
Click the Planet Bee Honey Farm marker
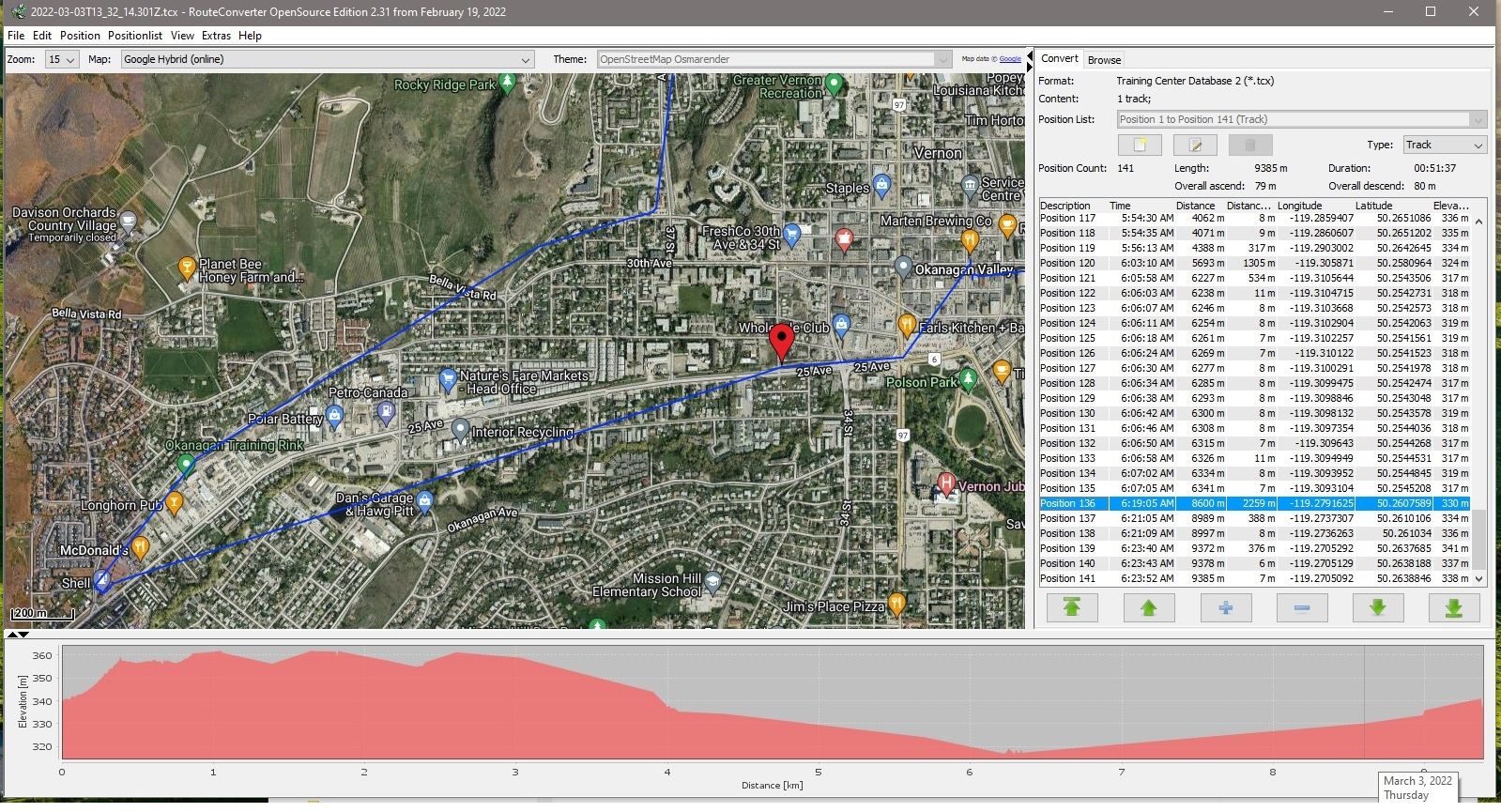pos(187,268)
